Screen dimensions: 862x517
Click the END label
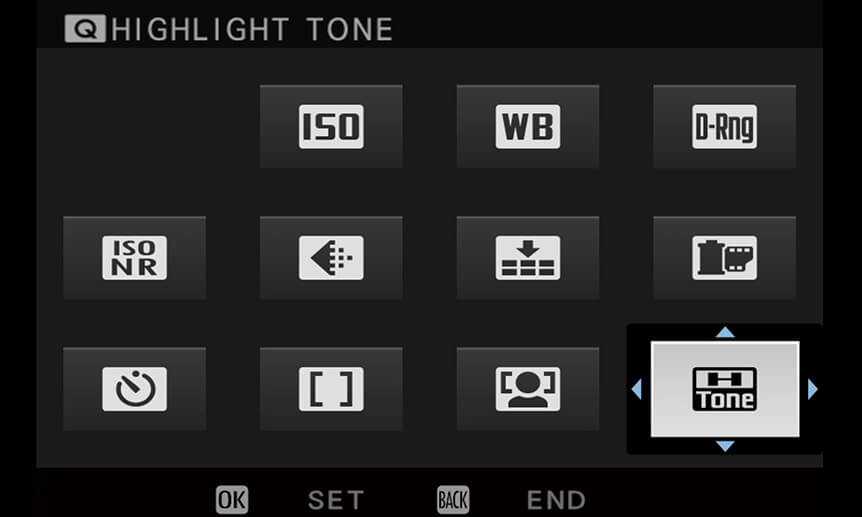pos(556,500)
